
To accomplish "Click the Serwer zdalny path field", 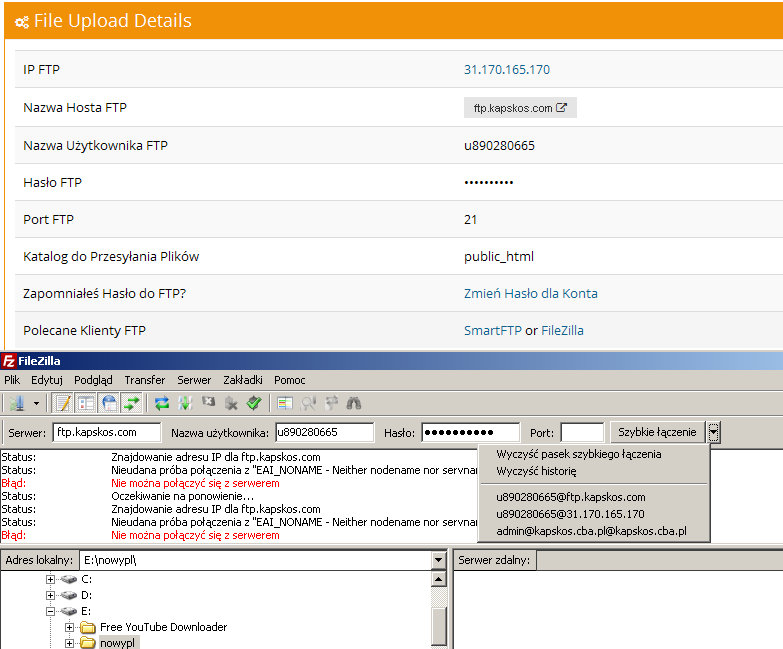I will tap(659, 560).
